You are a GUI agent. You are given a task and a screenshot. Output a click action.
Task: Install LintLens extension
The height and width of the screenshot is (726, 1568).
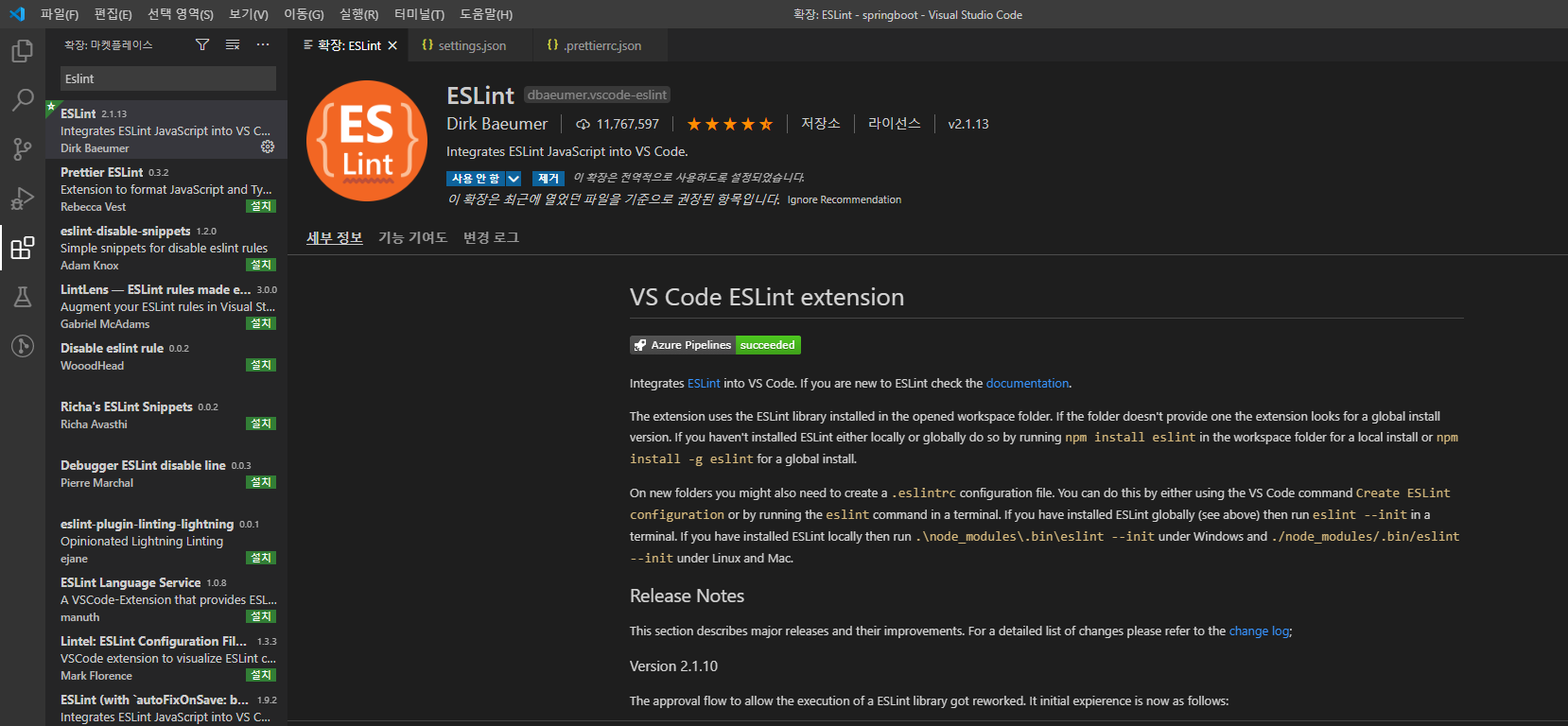261,323
